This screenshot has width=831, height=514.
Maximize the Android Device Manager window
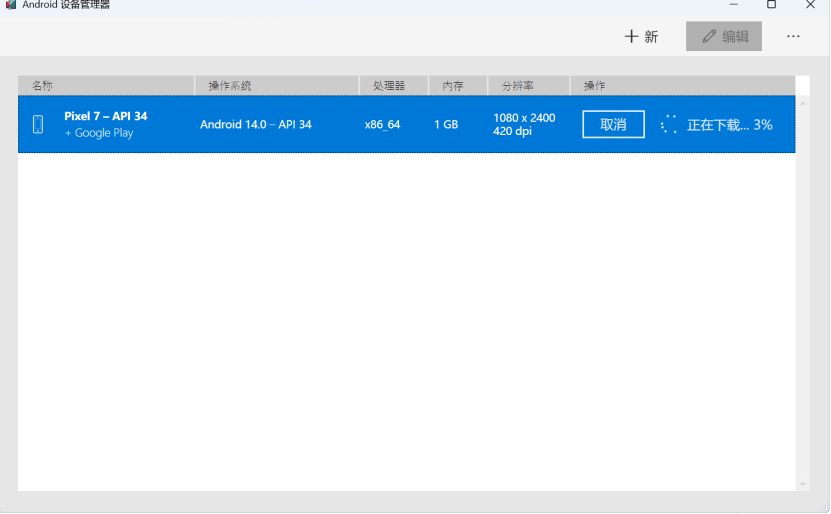[772, 5]
